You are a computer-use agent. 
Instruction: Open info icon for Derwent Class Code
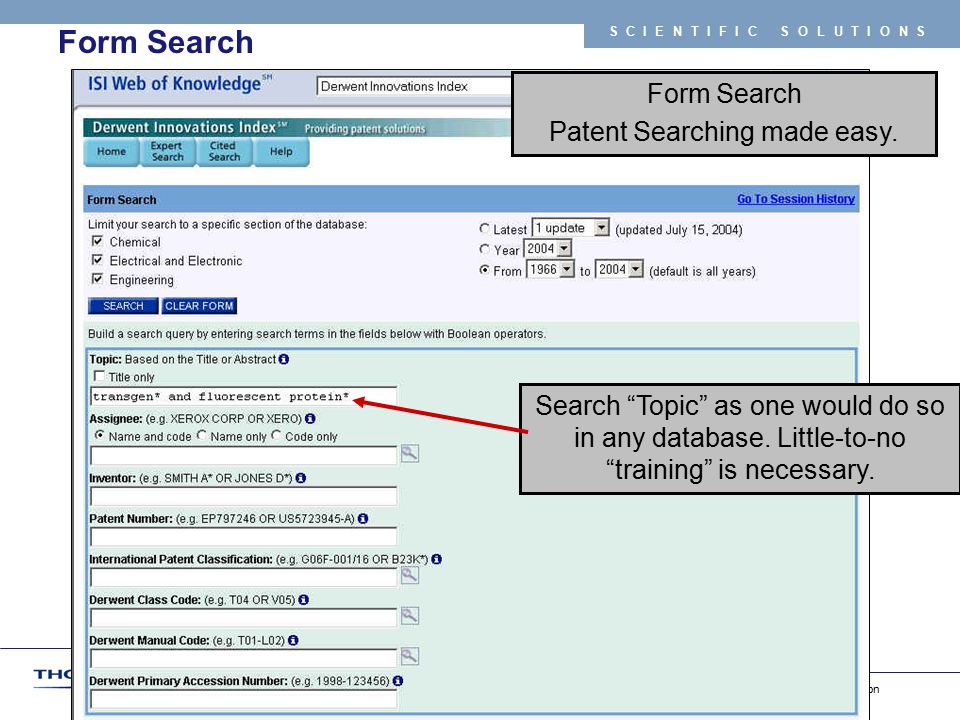pos(304,600)
